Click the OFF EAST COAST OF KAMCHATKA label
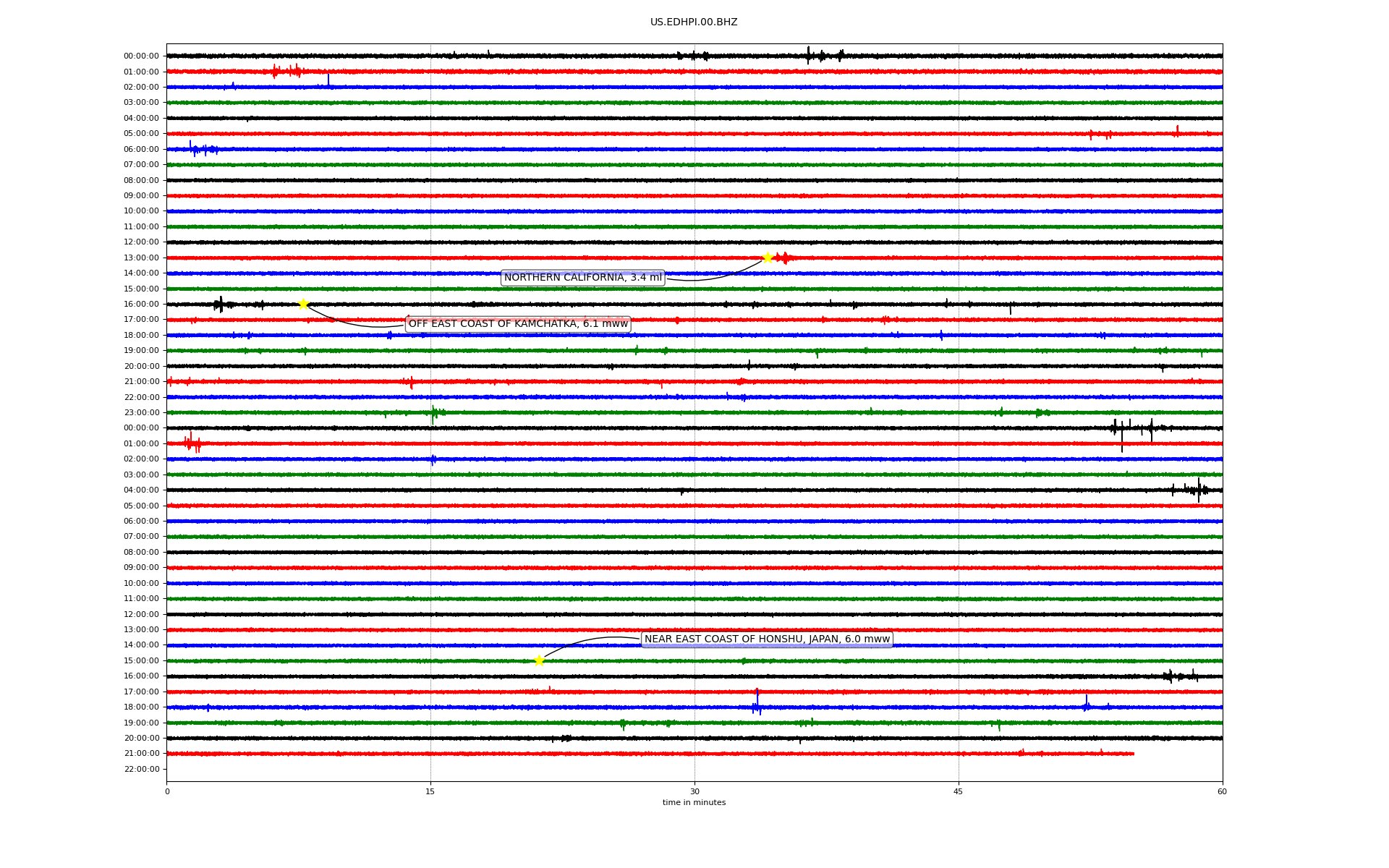 (x=518, y=324)
